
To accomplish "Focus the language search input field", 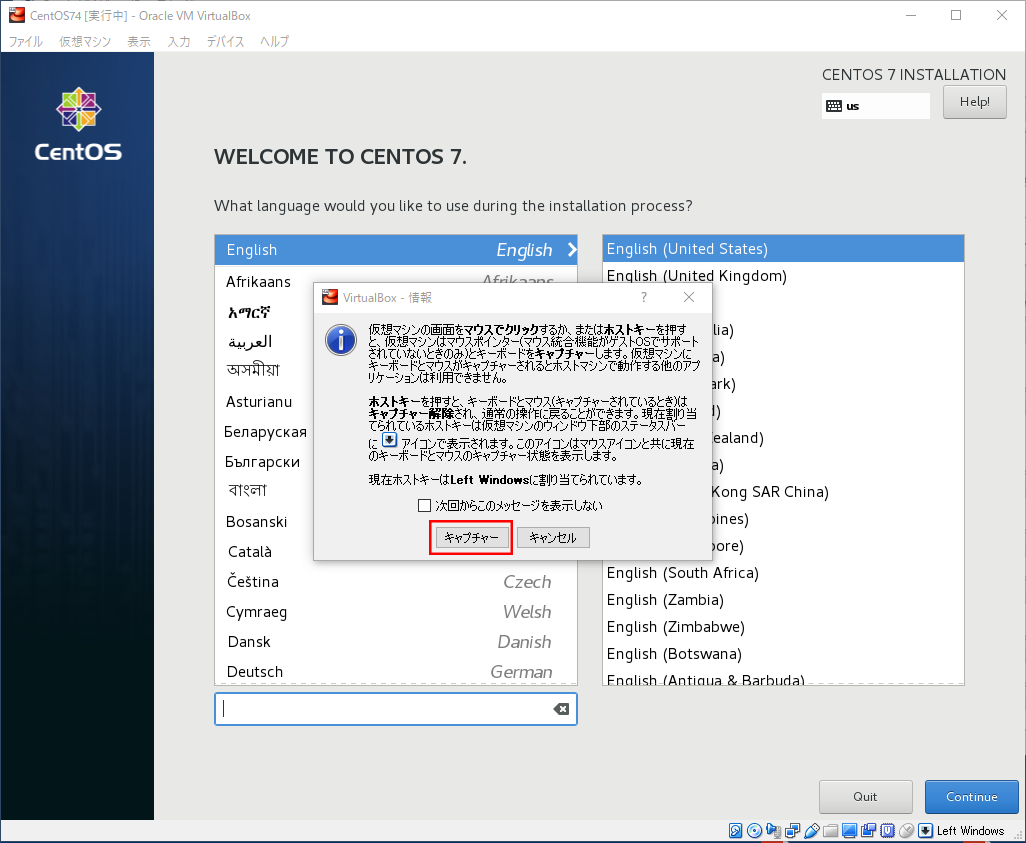I will click(x=396, y=709).
